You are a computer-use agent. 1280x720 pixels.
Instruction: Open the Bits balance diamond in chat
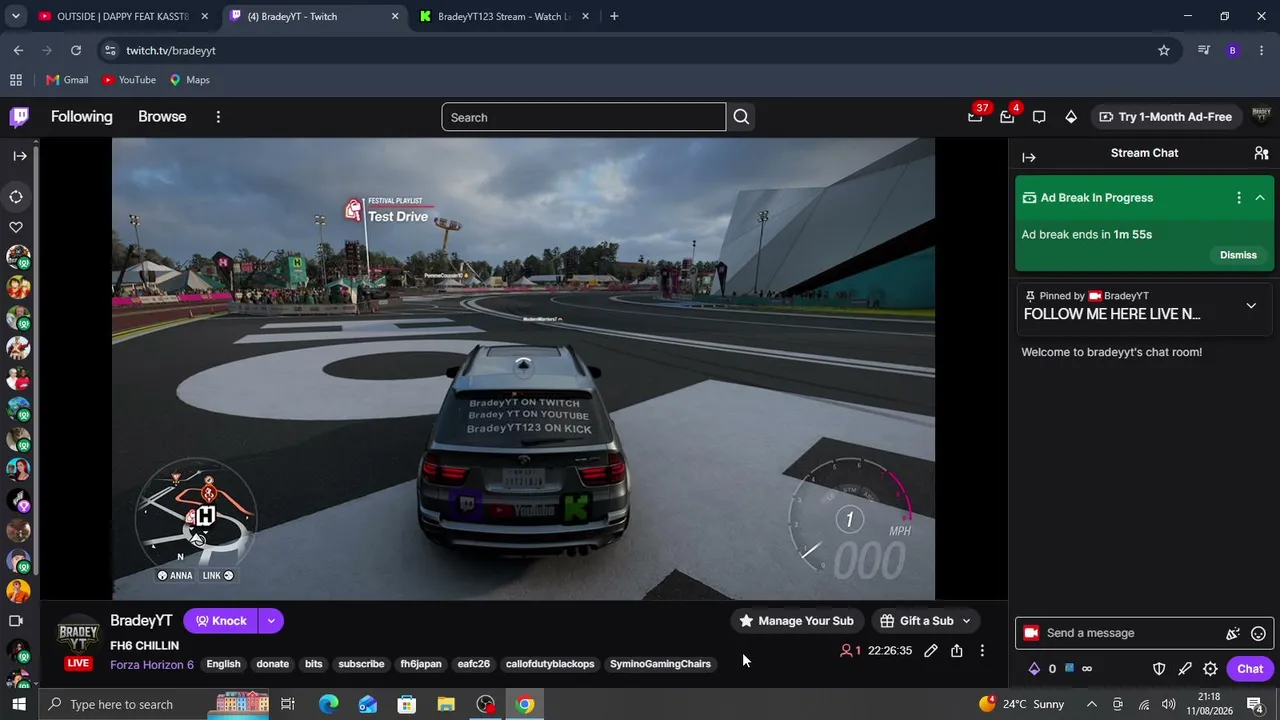tap(1034, 669)
